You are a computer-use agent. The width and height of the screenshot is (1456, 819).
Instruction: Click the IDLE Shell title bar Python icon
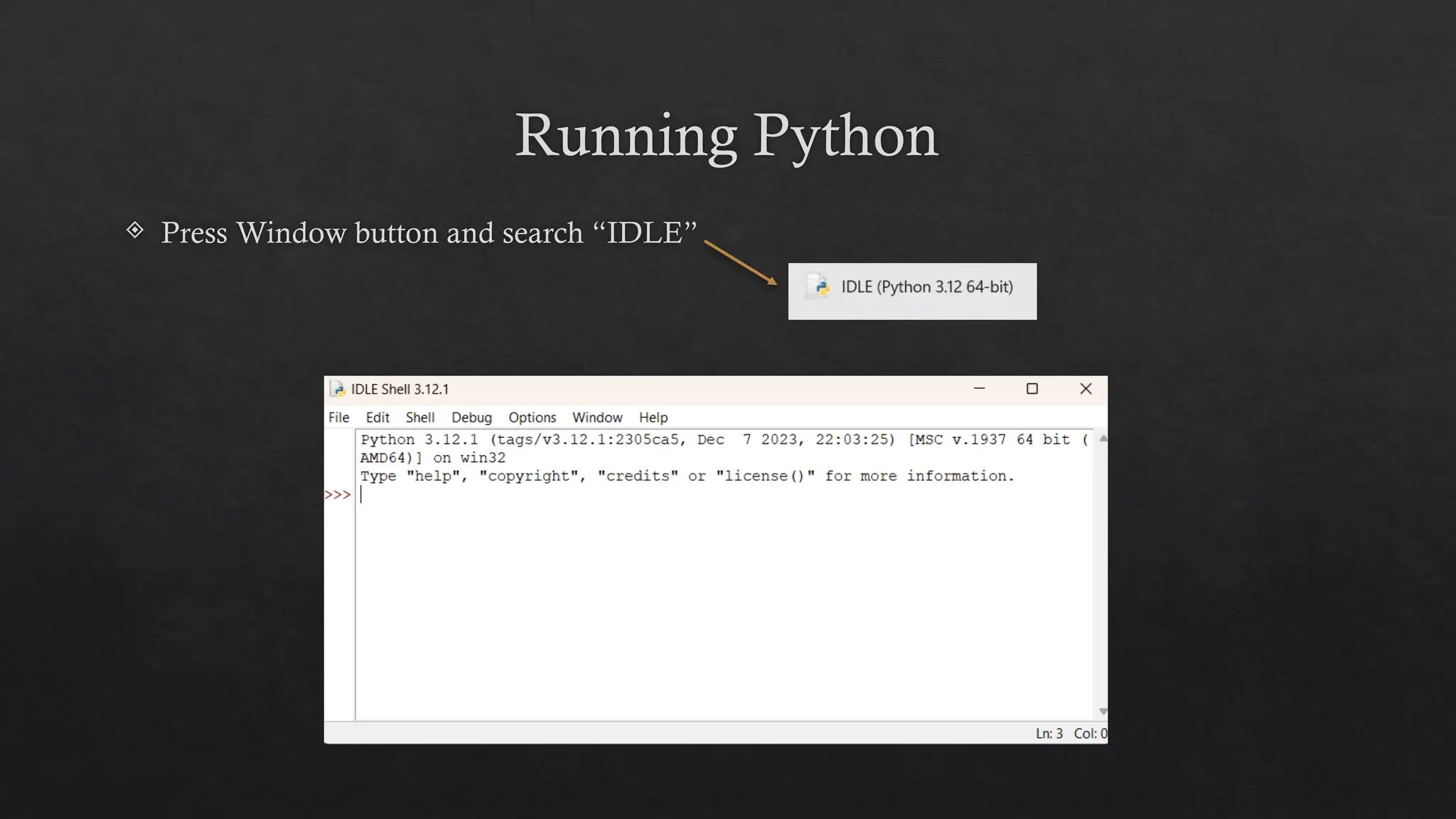(x=338, y=389)
